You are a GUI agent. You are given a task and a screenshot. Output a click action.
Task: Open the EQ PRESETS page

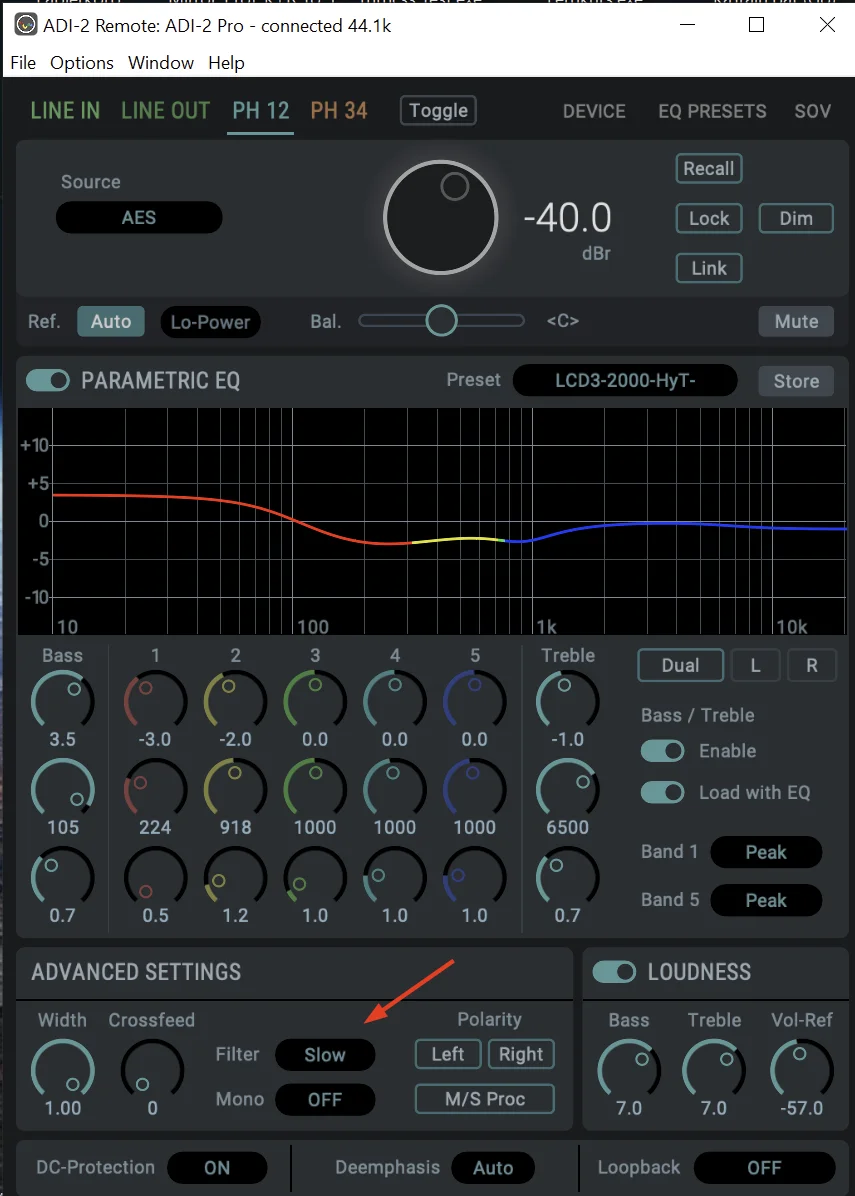click(712, 111)
